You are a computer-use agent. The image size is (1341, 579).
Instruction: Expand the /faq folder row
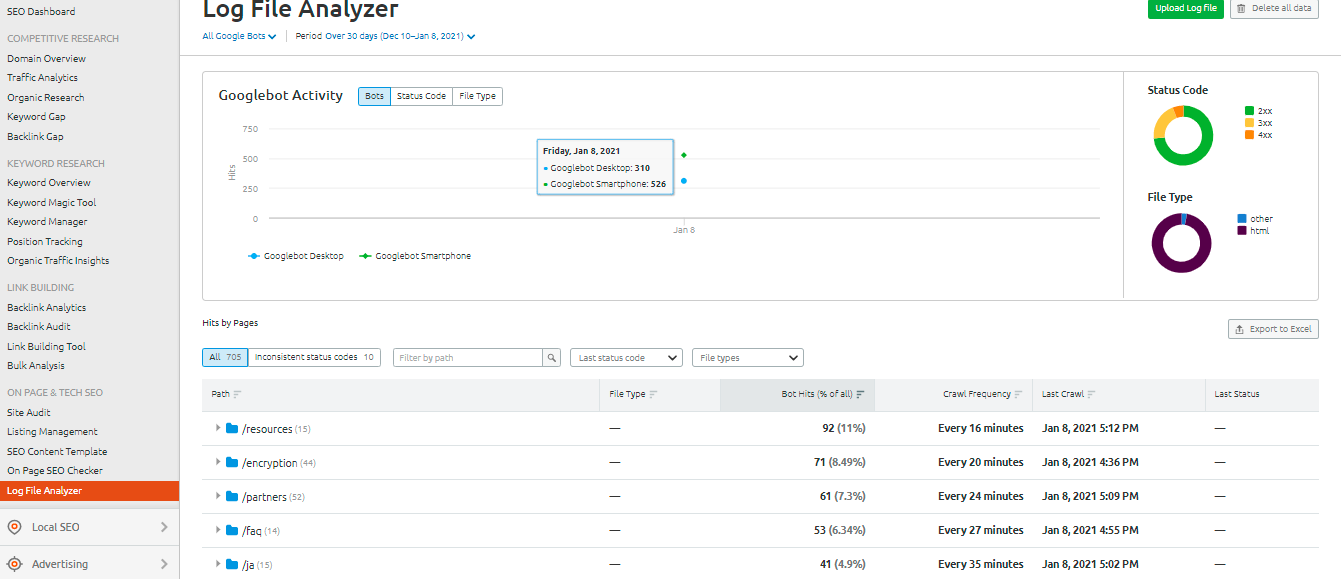coord(218,530)
